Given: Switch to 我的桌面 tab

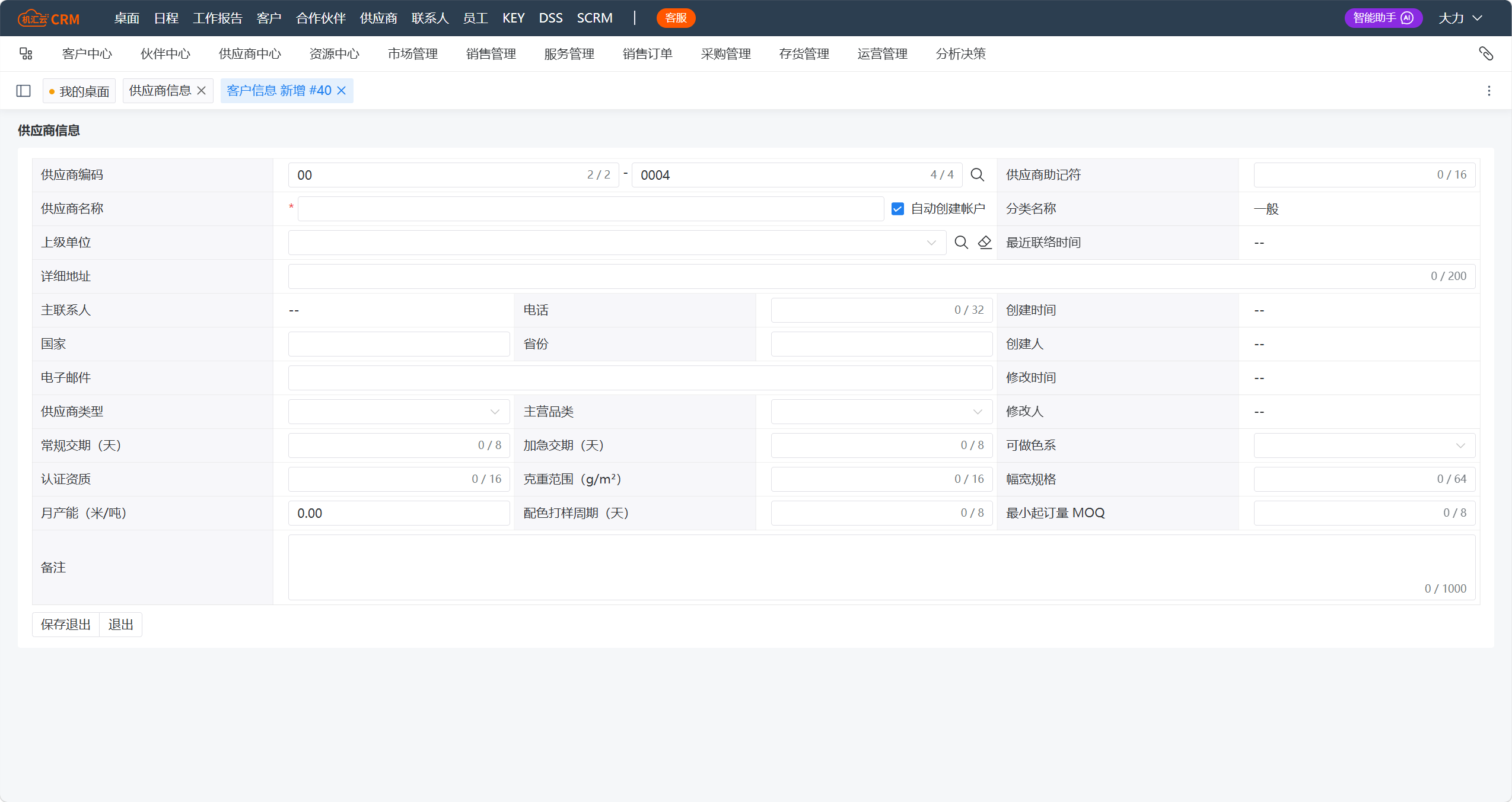Looking at the screenshot, I should coord(79,91).
